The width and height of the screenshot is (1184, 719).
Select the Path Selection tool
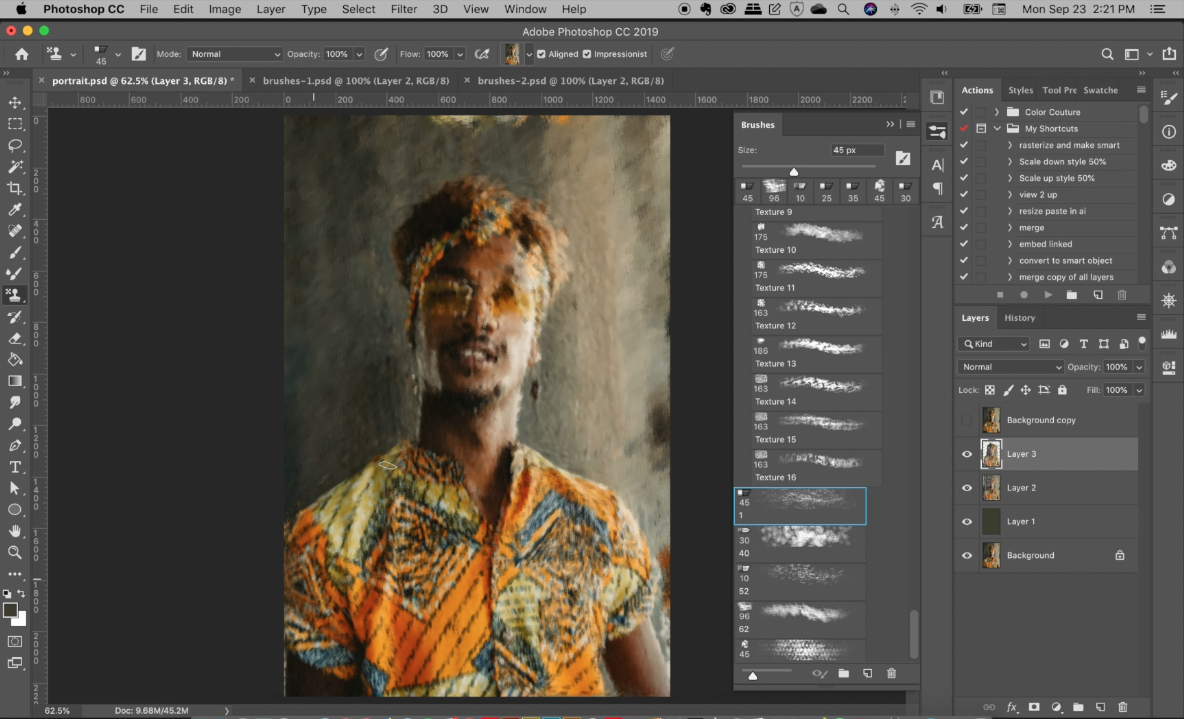(x=14, y=489)
